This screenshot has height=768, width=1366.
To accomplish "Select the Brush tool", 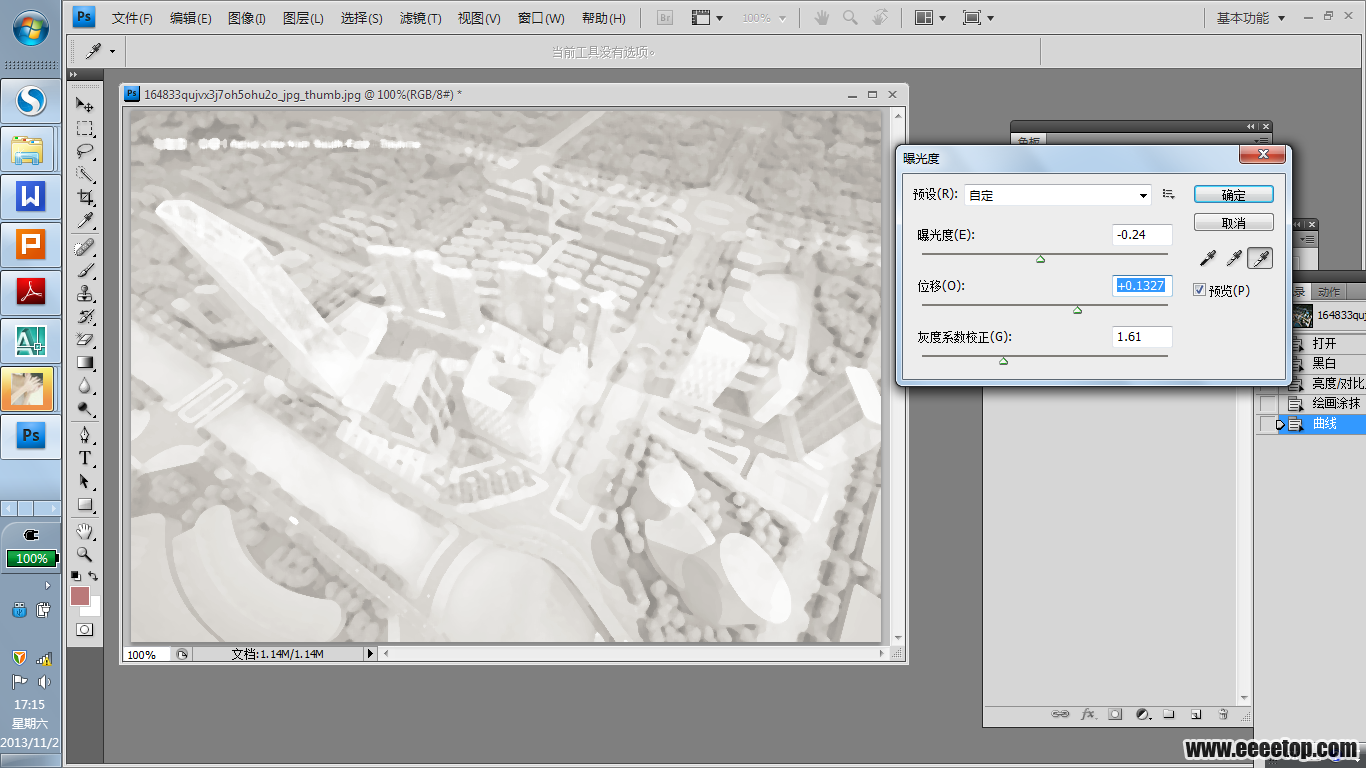I will click(x=85, y=270).
